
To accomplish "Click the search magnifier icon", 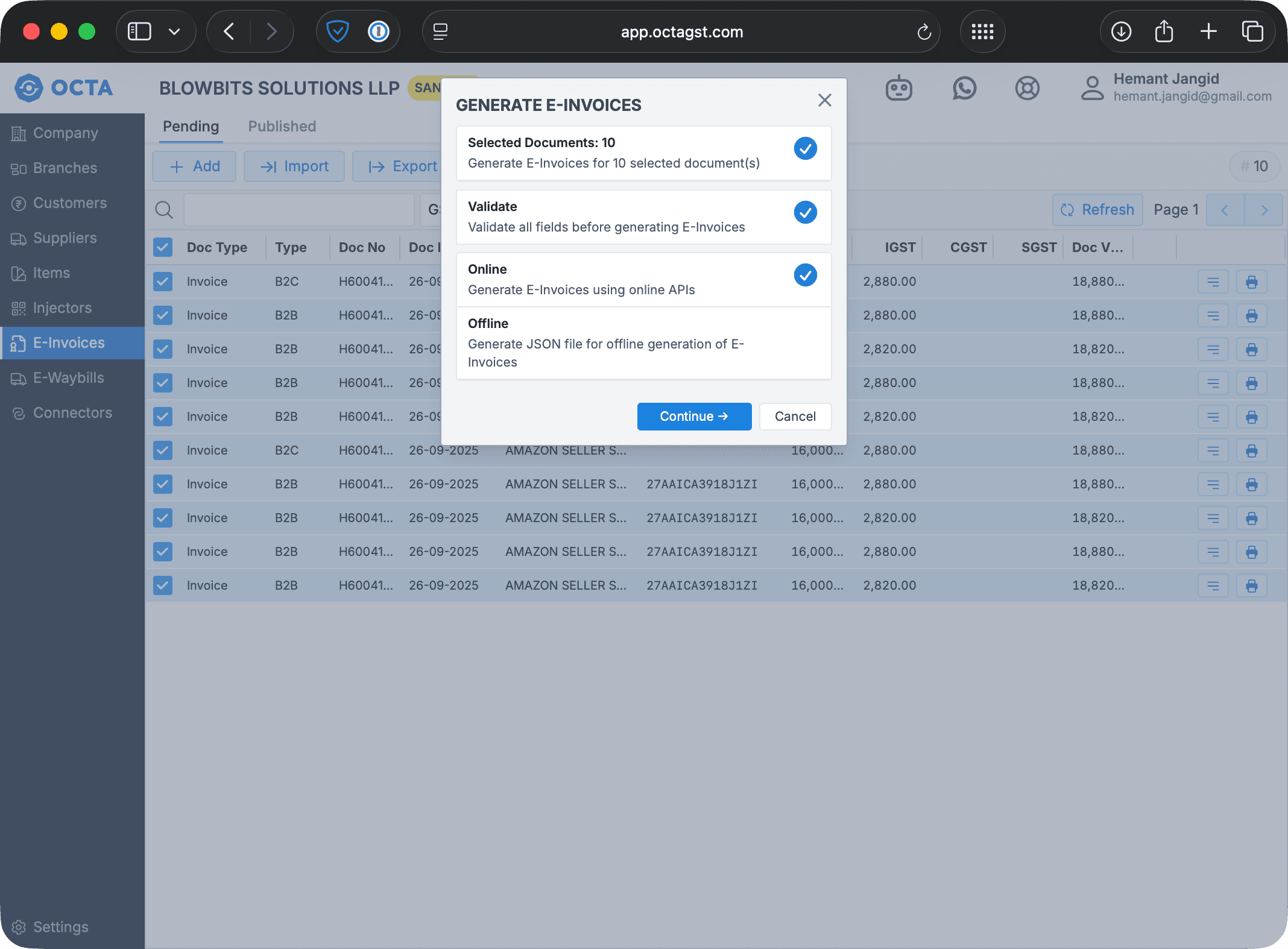I will (x=164, y=210).
